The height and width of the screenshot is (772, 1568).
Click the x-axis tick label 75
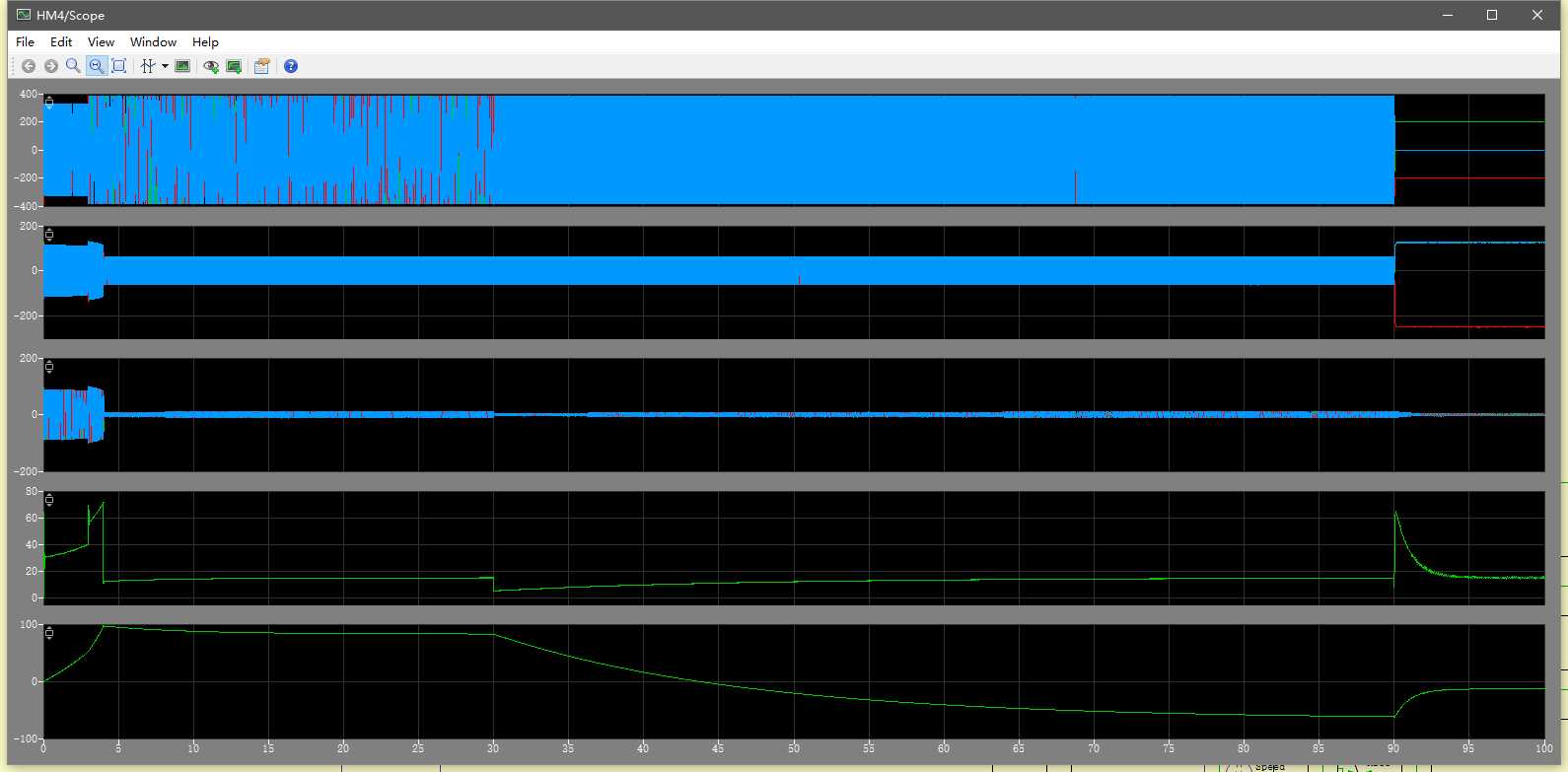1169,748
